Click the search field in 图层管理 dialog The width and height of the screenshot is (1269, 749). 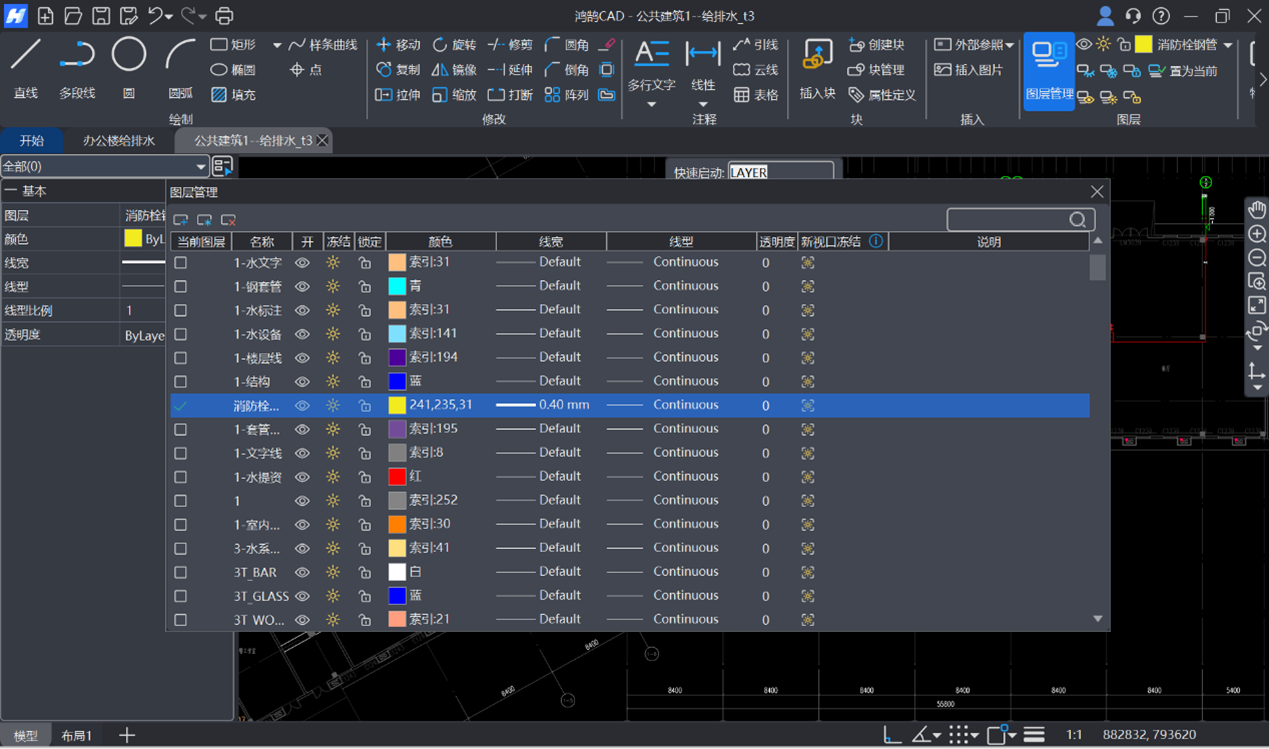coord(1008,220)
